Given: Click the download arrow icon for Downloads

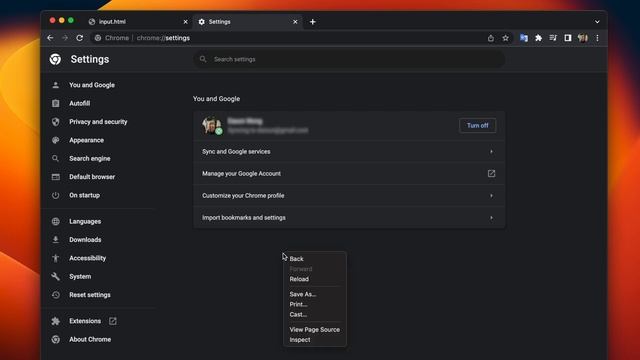Looking at the screenshot, I should click(56, 240).
